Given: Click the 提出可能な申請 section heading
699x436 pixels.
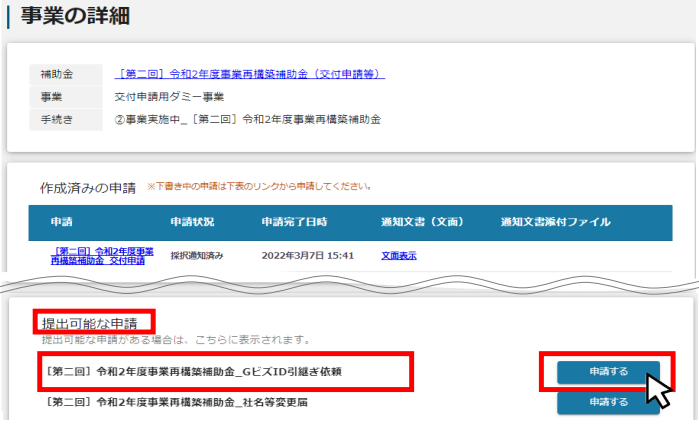Looking at the screenshot, I should 90,323.
